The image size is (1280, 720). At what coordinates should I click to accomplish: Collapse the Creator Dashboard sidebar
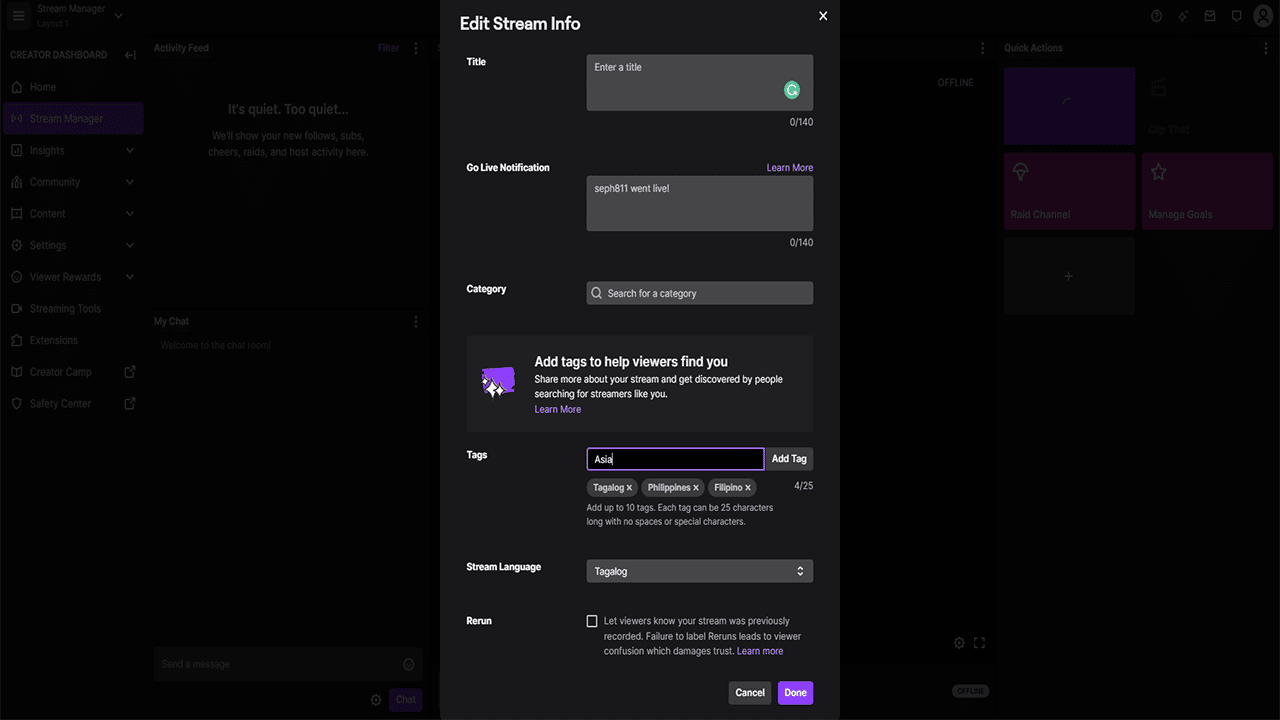[x=130, y=55]
